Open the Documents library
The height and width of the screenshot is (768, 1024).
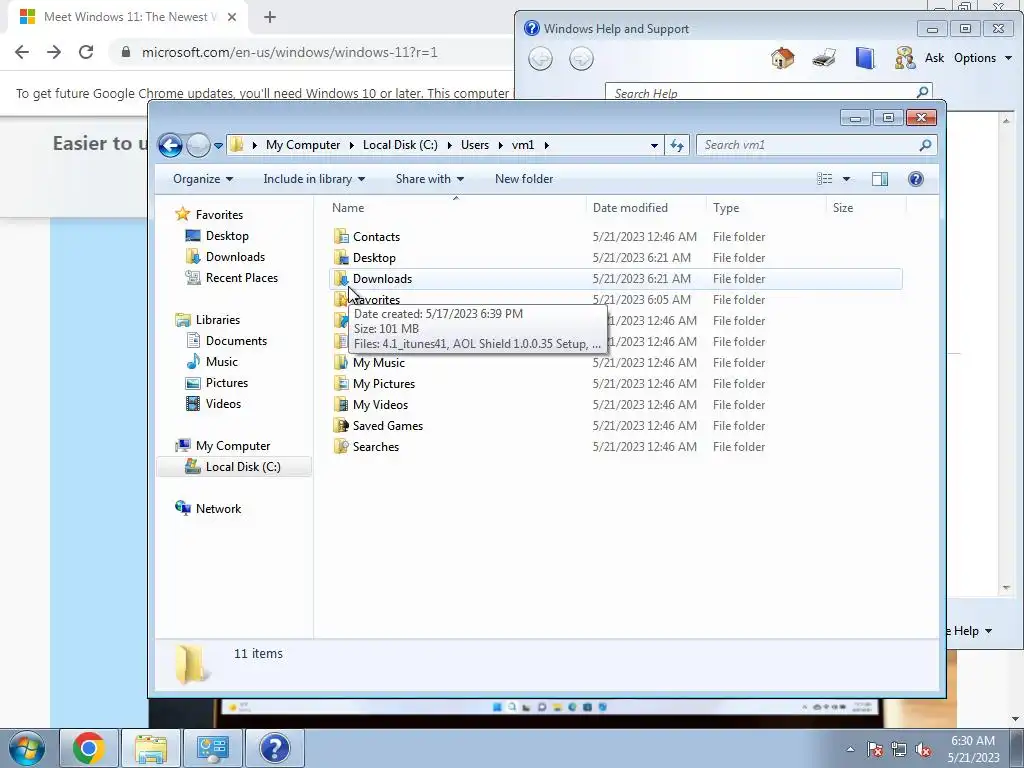tap(227, 341)
